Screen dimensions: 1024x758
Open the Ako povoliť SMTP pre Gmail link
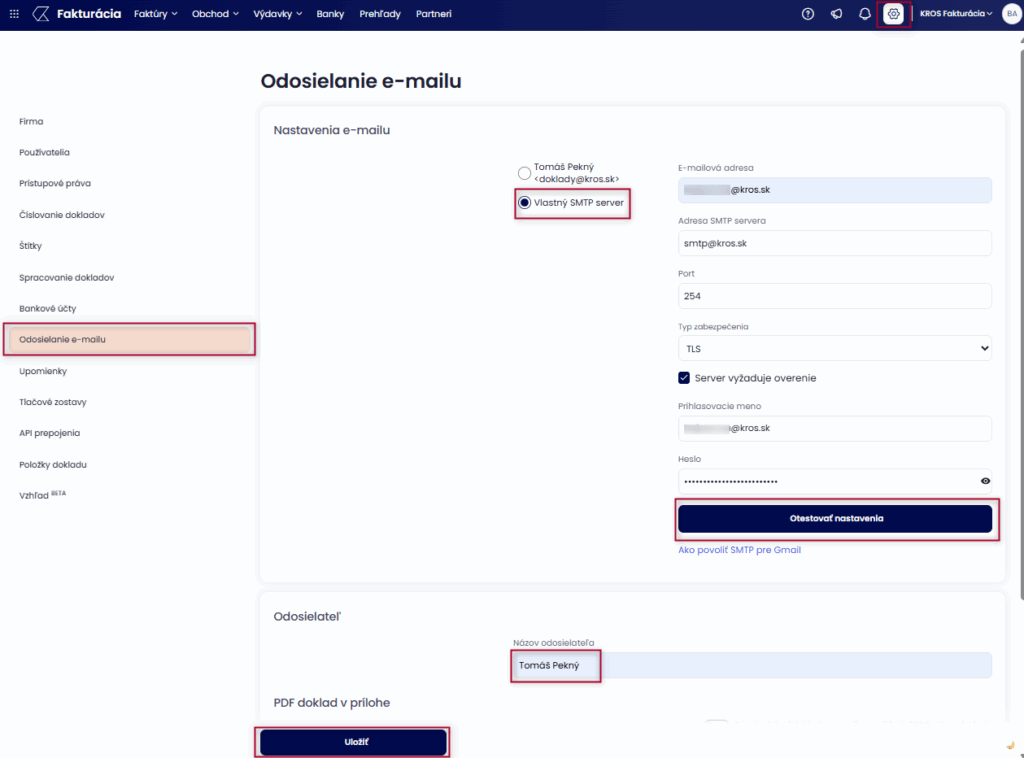click(x=739, y=550)
